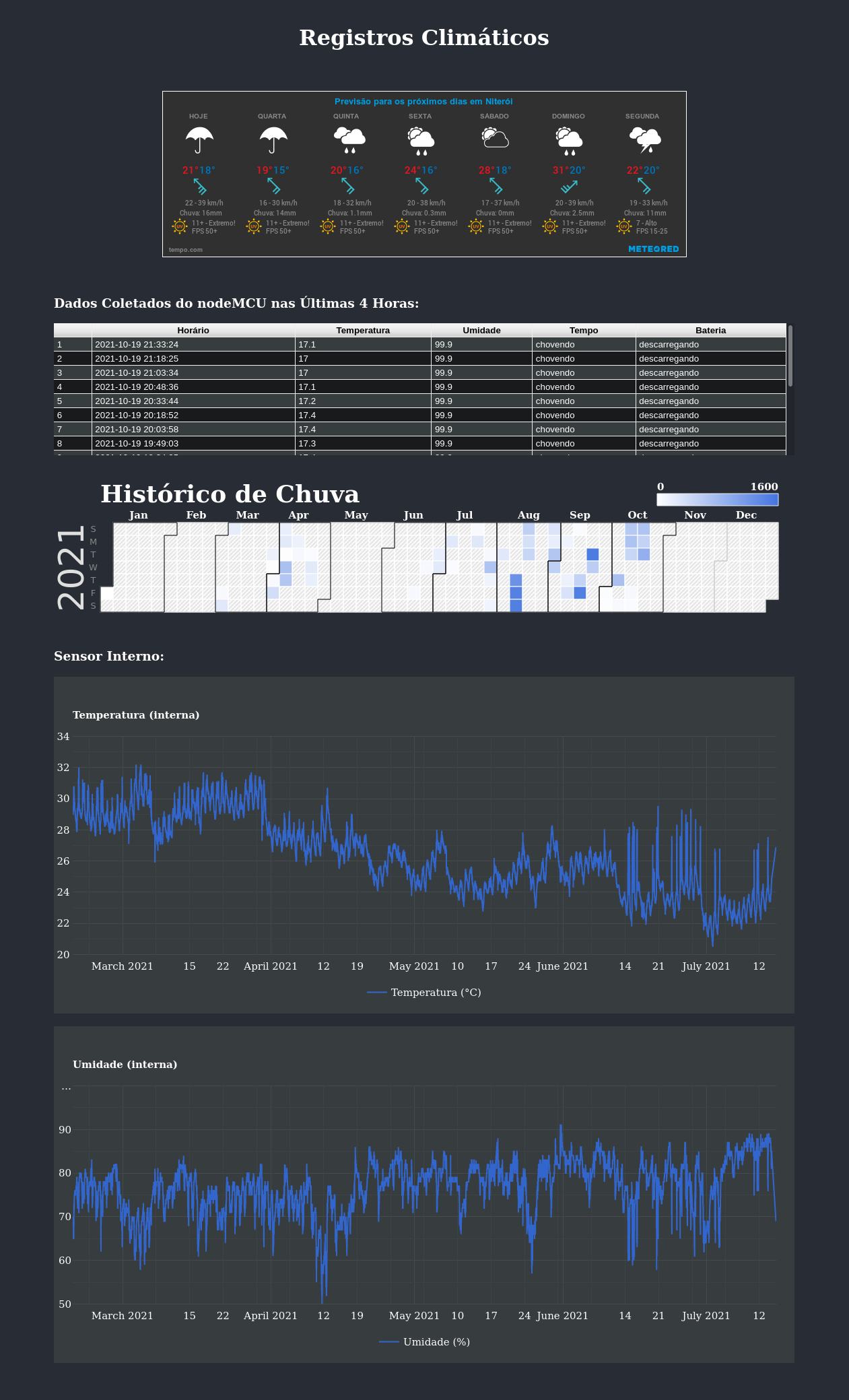Click the SEGUNDA UV index sun icon
This screenshot has width=849, height=1400.
(x=624, y=226)
